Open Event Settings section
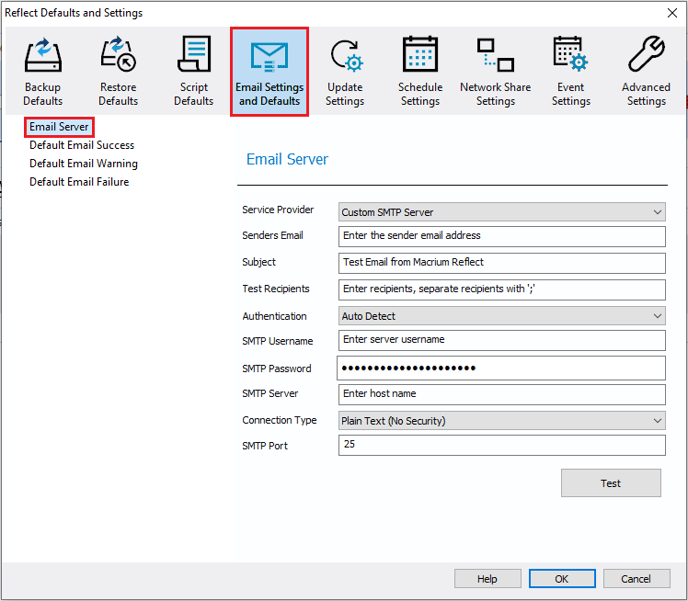 [571, 72]
